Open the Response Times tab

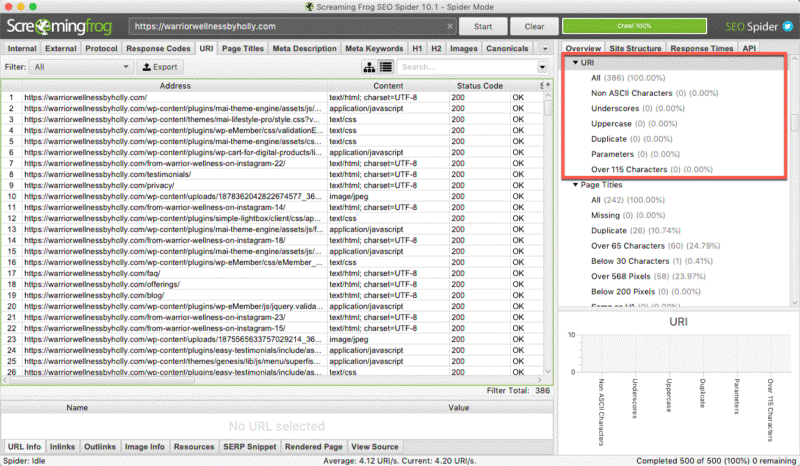[x=702, y=48]
